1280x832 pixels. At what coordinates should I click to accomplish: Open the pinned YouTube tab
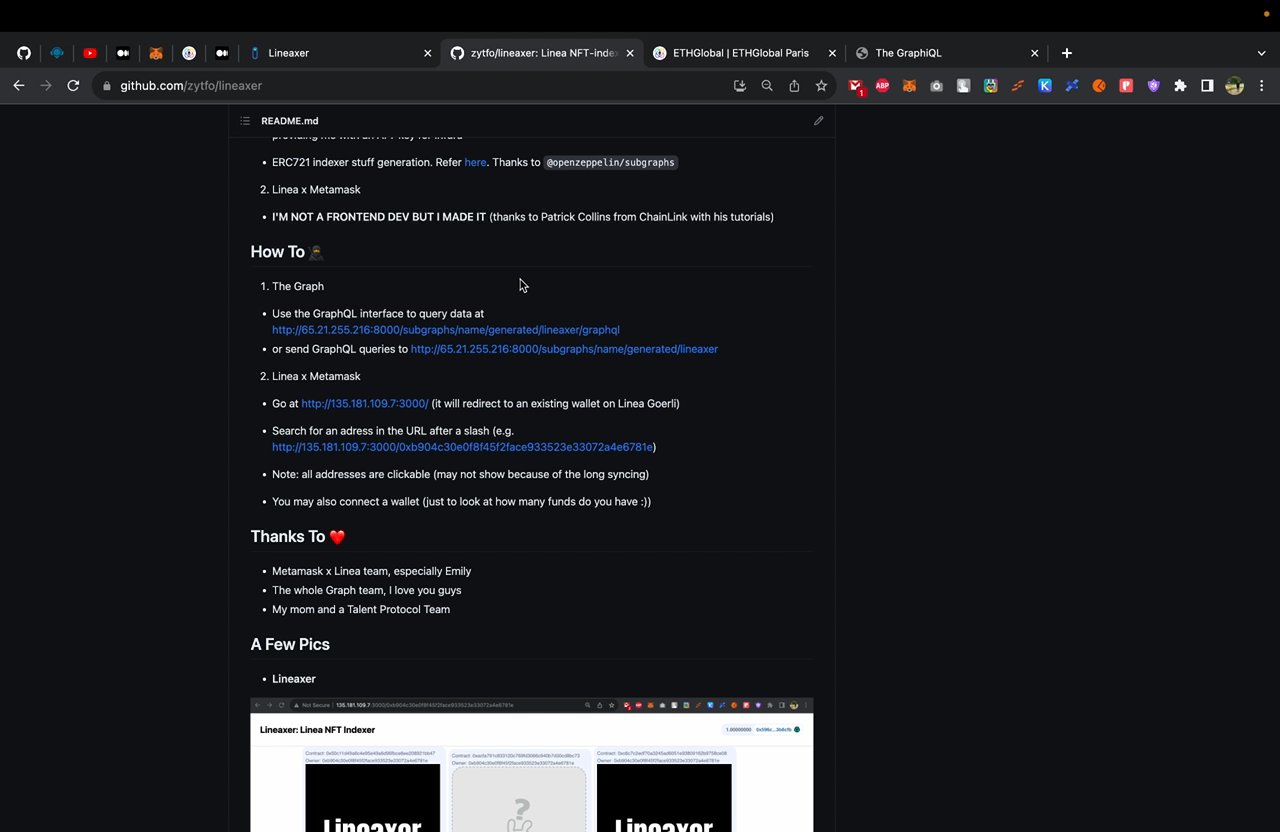click(x=90, y=53)
